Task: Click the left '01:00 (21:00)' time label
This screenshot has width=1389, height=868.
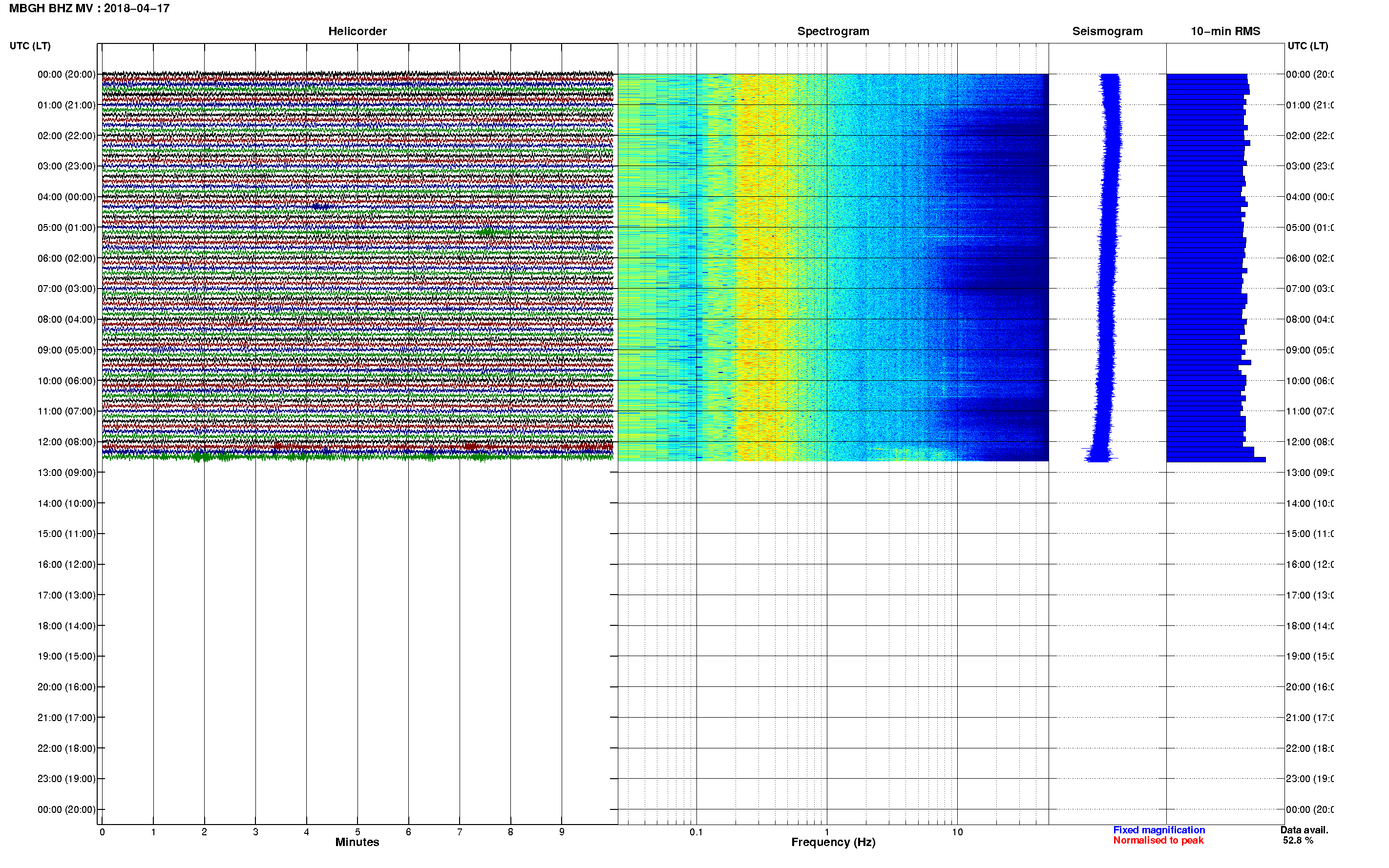Action: tap(66, 105)
